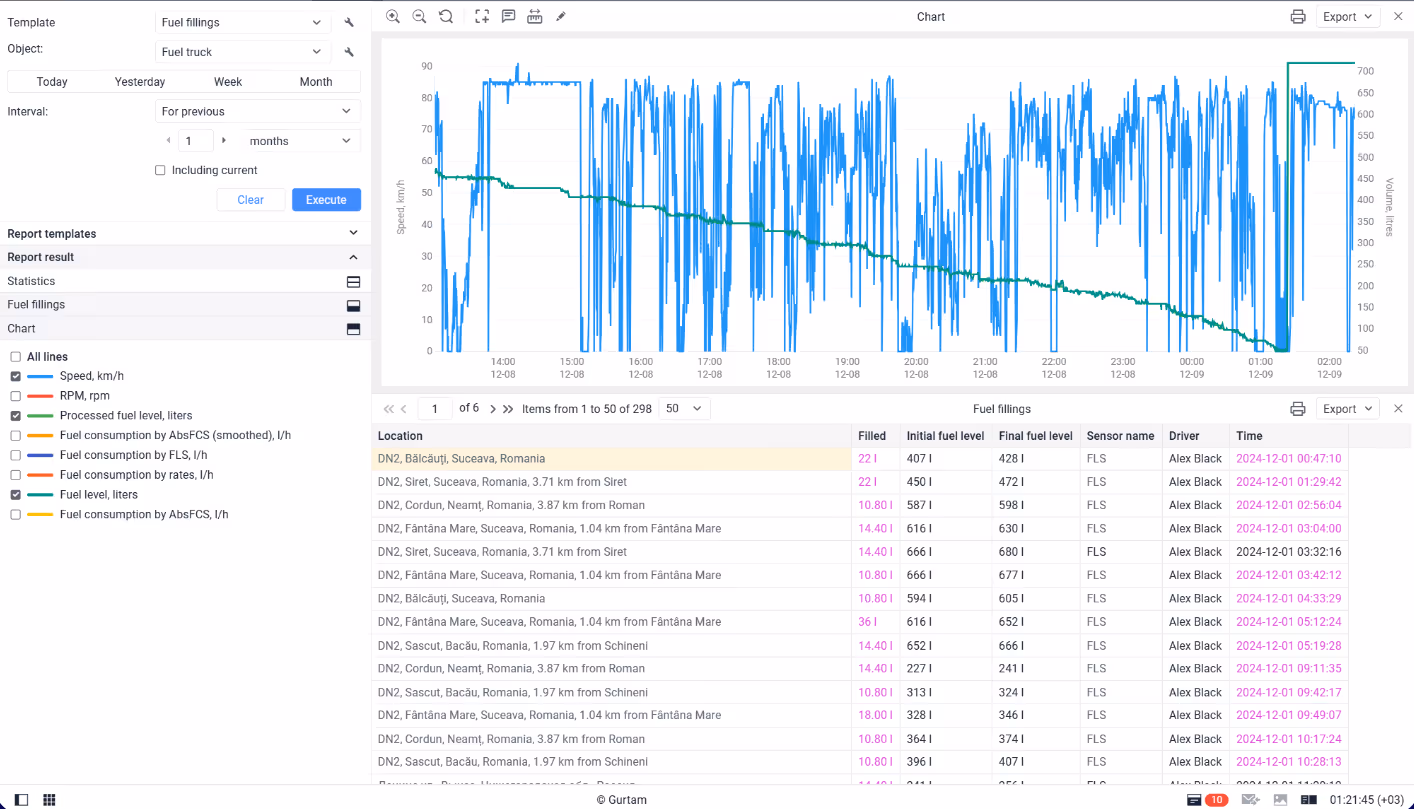
Task: Toggle the Statistics panel layout icon
Action: point(353,282)
